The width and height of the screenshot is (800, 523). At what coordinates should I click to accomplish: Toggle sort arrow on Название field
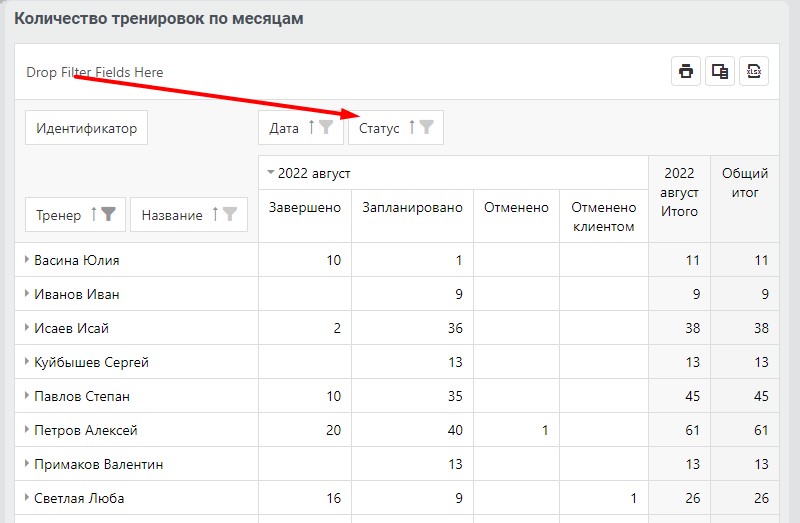(x=215, y=214)
